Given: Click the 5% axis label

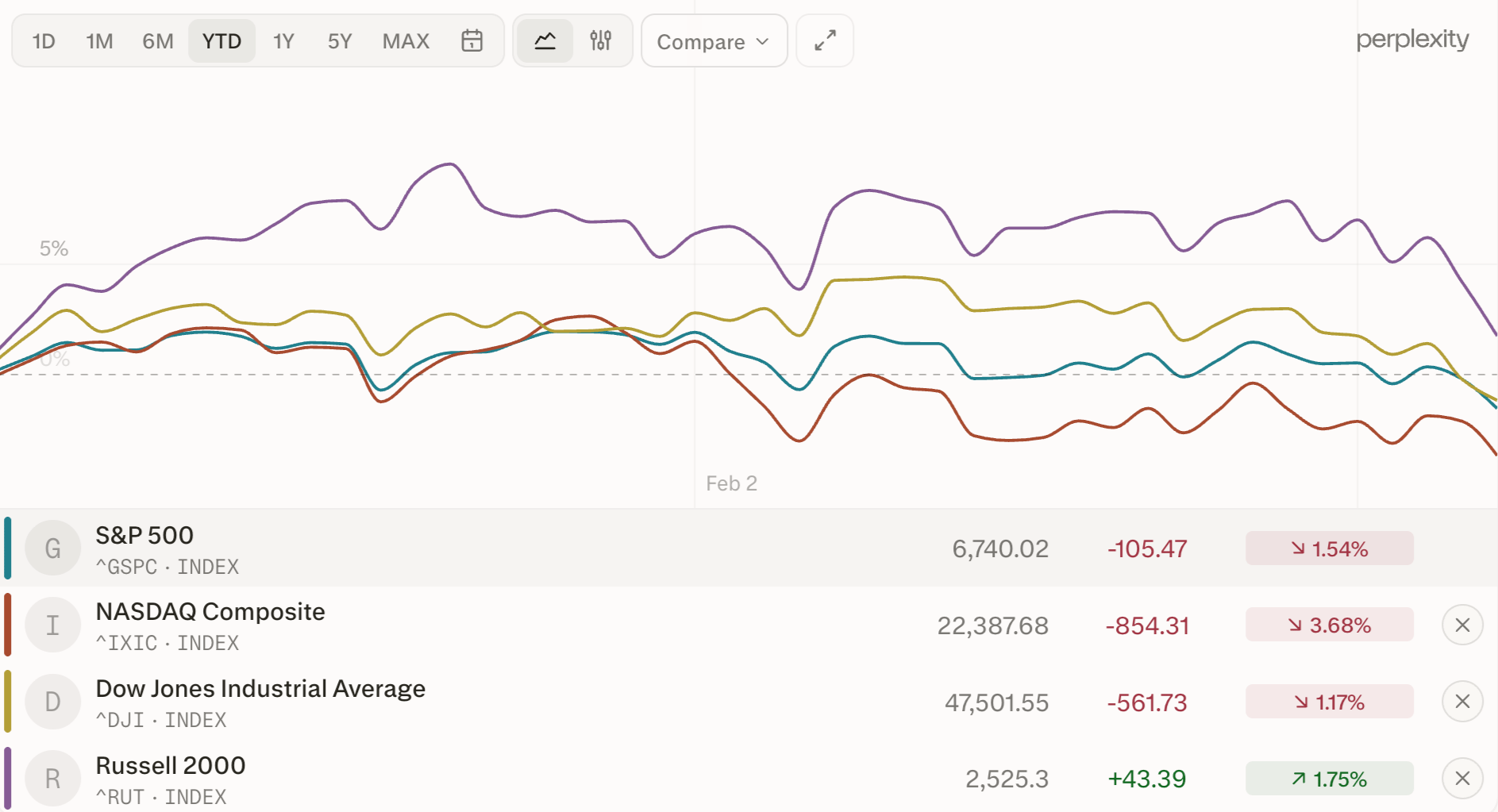Looking at the screenshot, I should (x=54, y=248).
